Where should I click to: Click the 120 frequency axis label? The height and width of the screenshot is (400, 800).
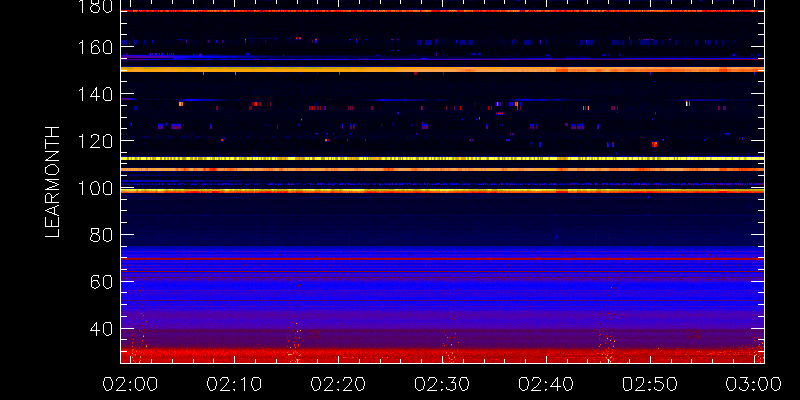pyautogui.click(x=95, y=141)
